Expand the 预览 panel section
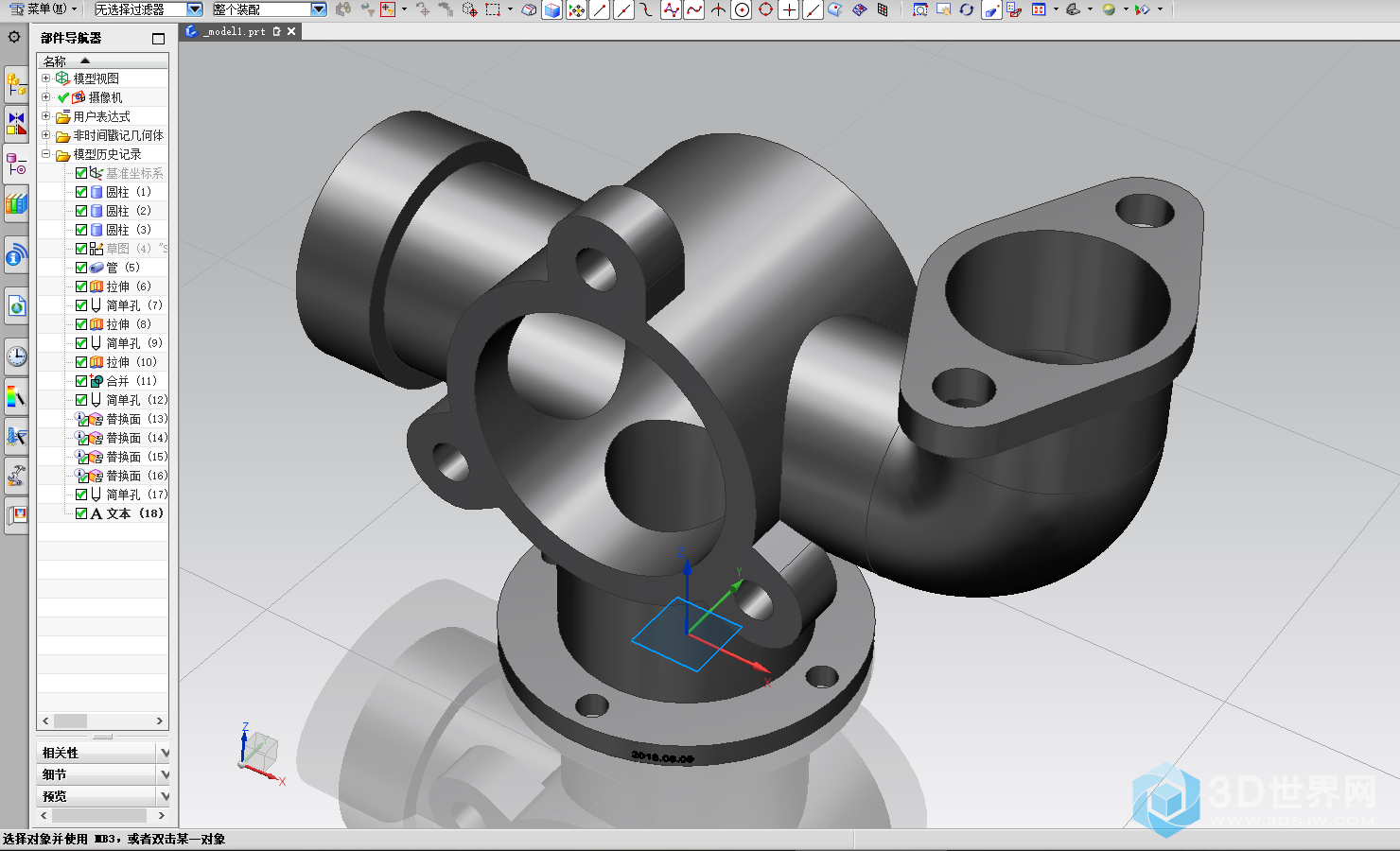 [x=104, y=796]
